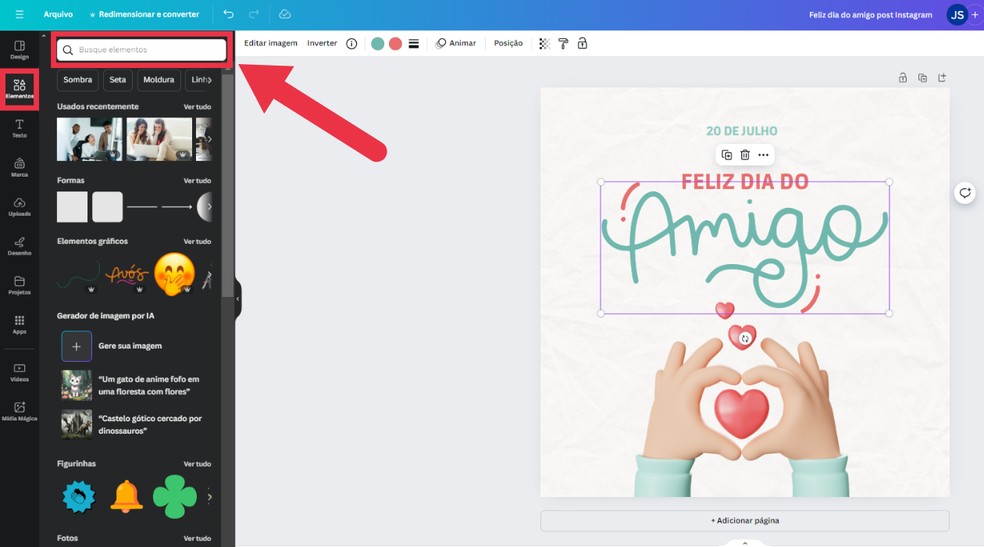Open the Posição panel

pyautogui.click(x=508, y=43)
